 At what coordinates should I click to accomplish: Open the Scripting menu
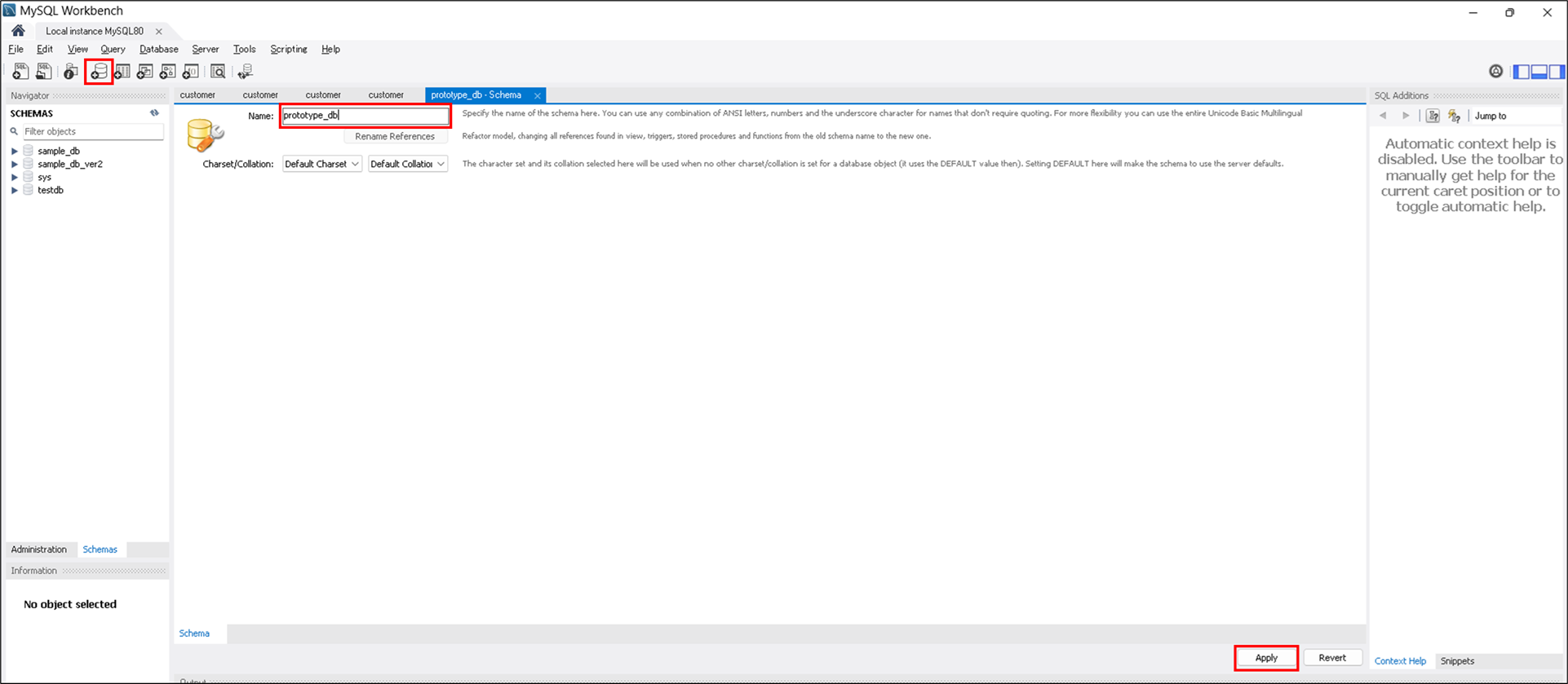tap(289, 49)
